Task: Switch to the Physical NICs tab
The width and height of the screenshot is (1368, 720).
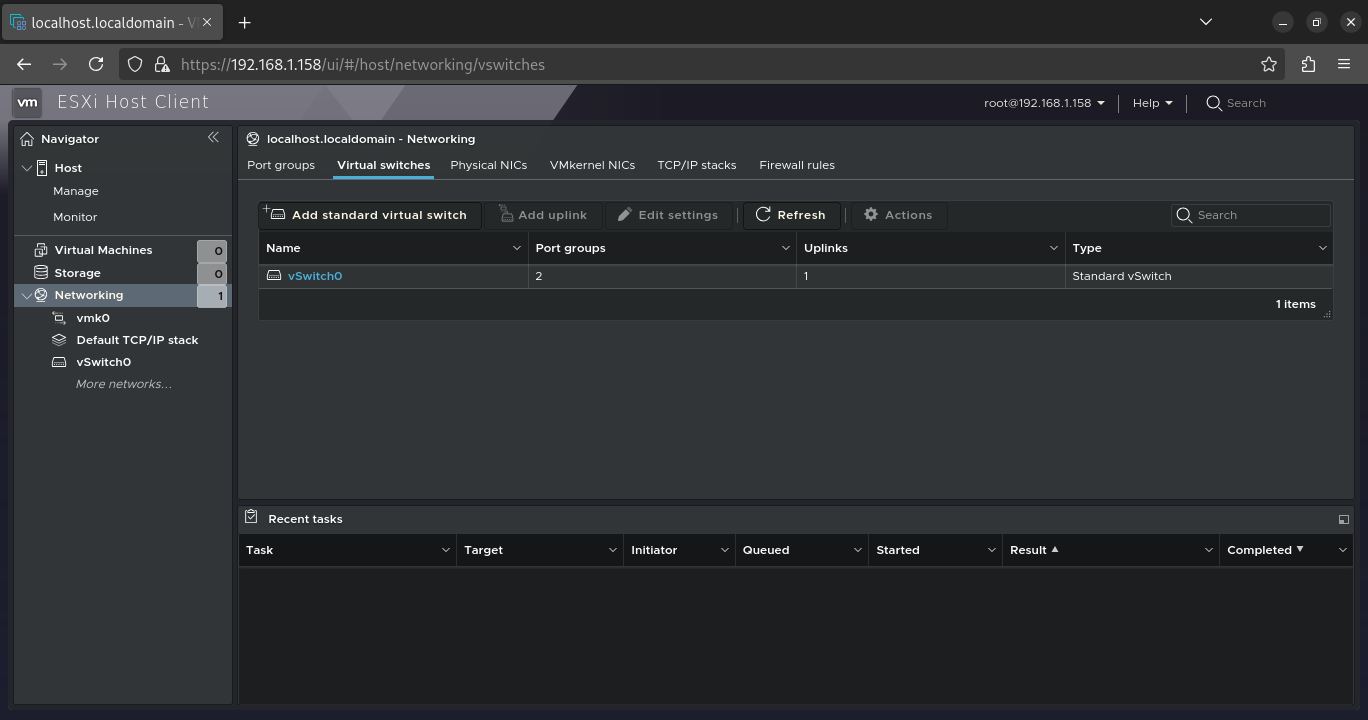Action: [488, 165]
